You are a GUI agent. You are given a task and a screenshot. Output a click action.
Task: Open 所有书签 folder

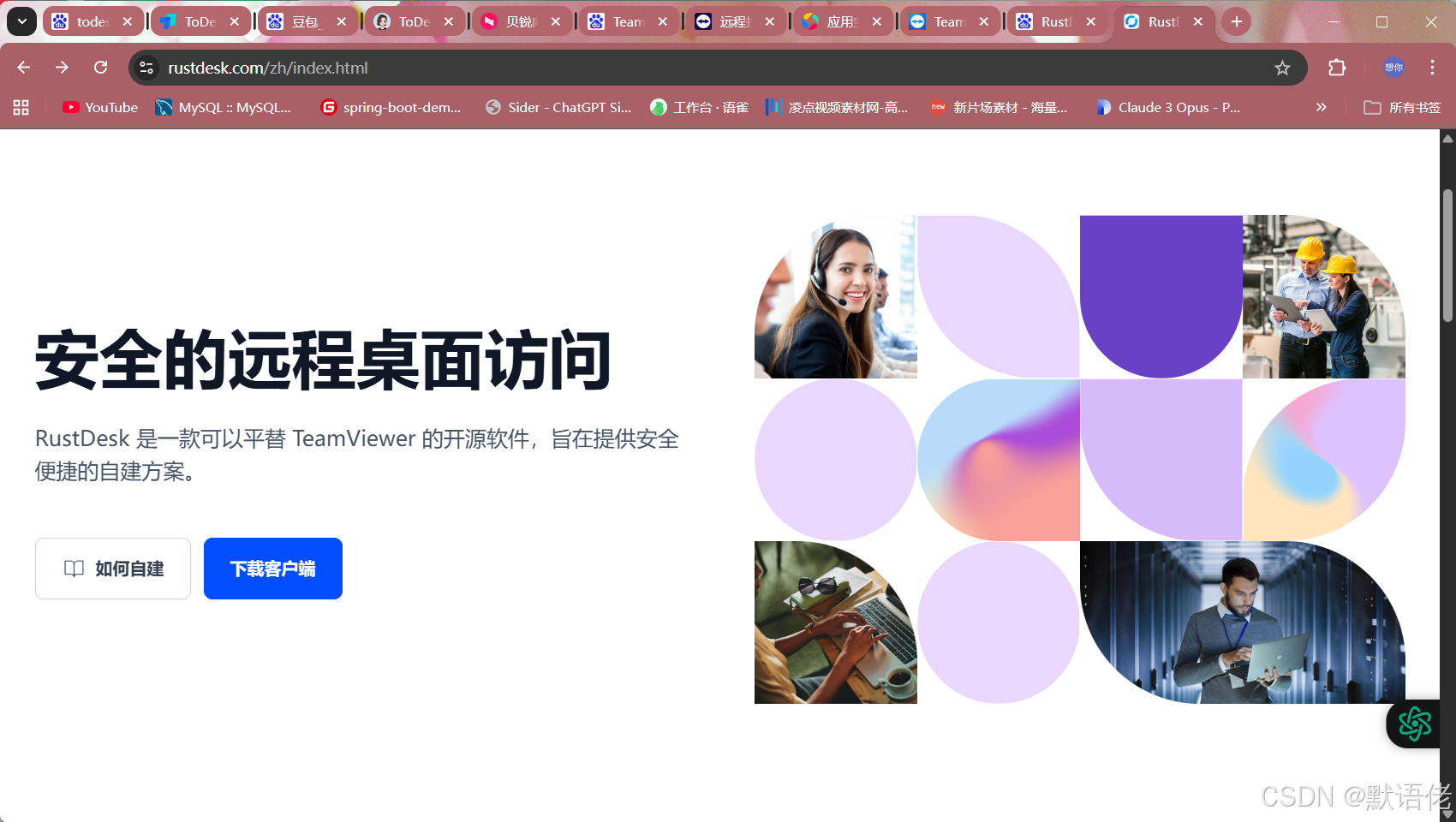coord(1403,107)
